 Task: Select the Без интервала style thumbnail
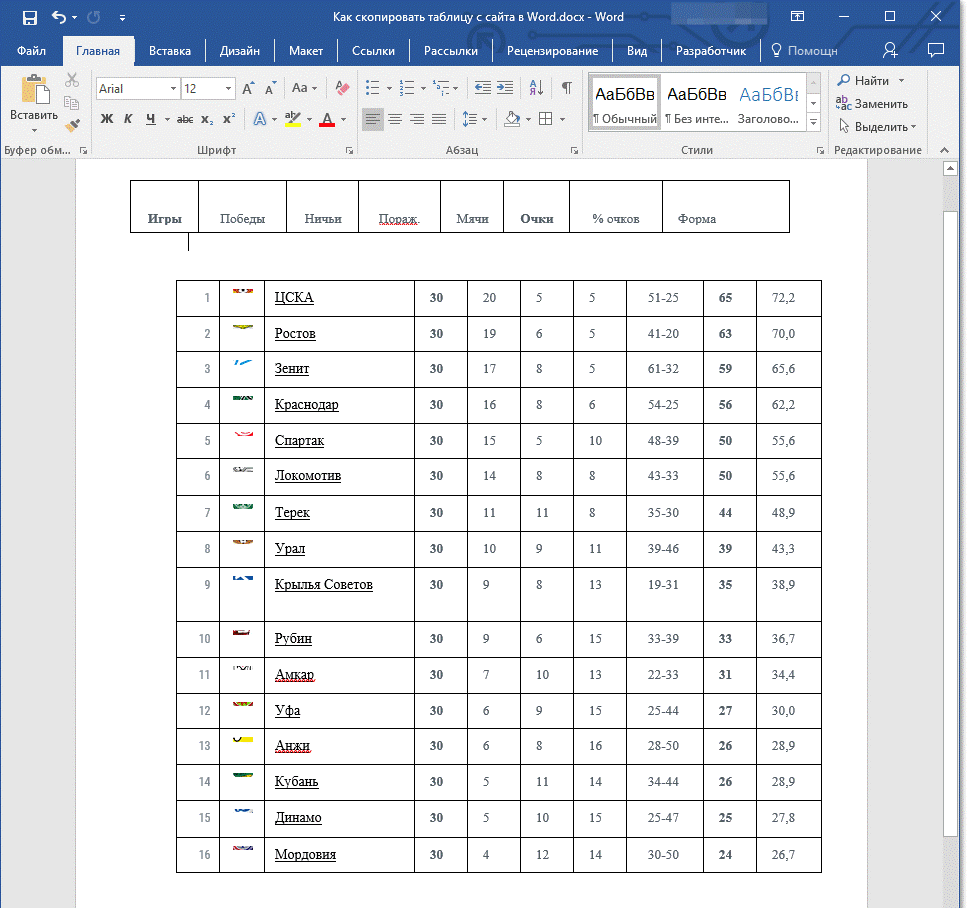click(x=696, y=102)
